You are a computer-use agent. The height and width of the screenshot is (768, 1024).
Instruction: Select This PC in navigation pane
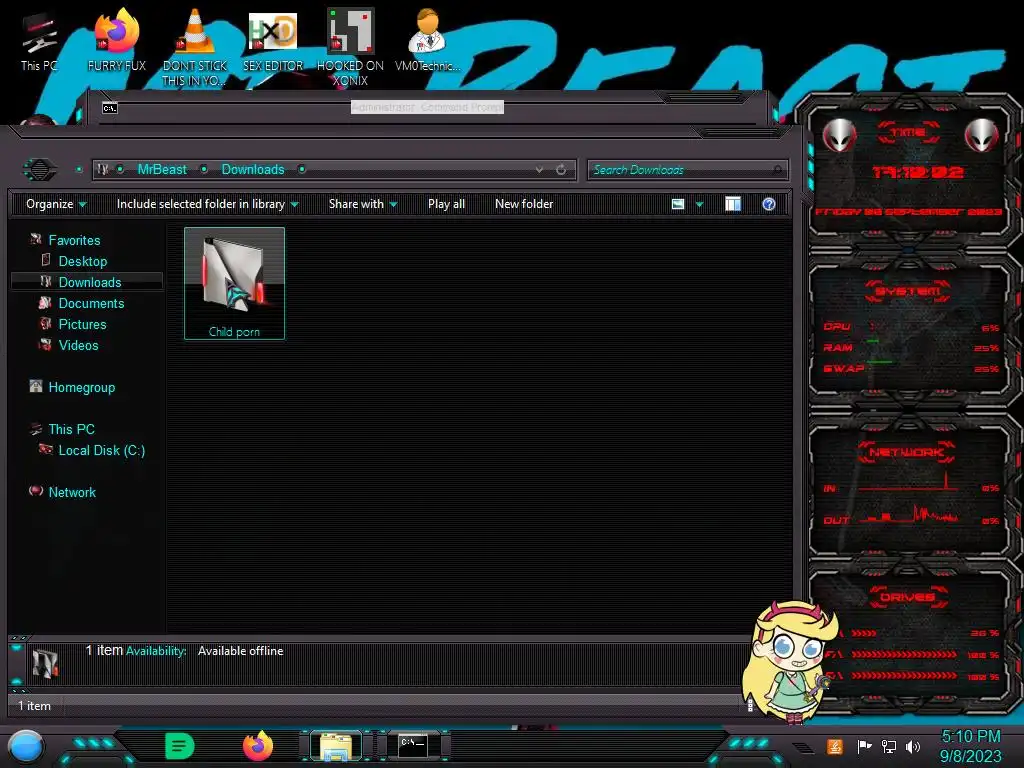coord(71,429)
